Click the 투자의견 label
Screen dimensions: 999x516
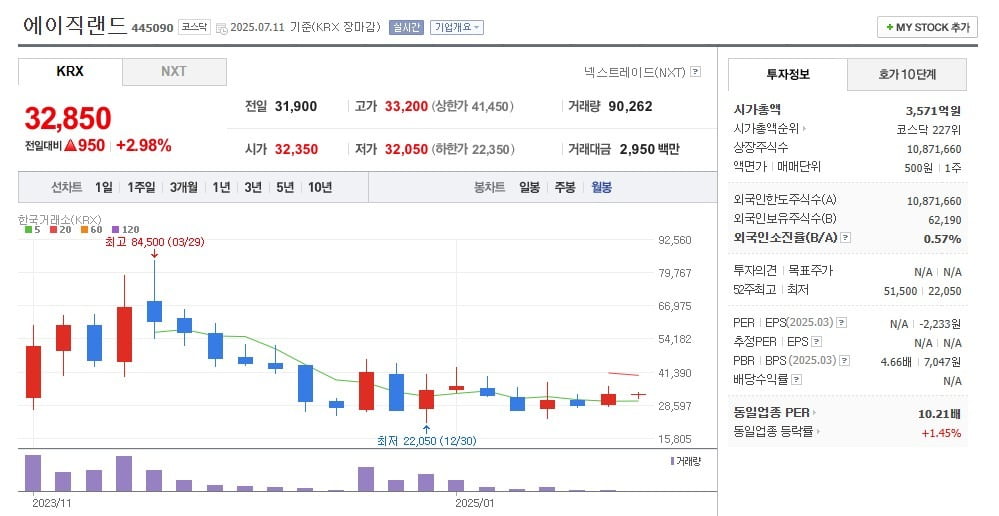755,271
